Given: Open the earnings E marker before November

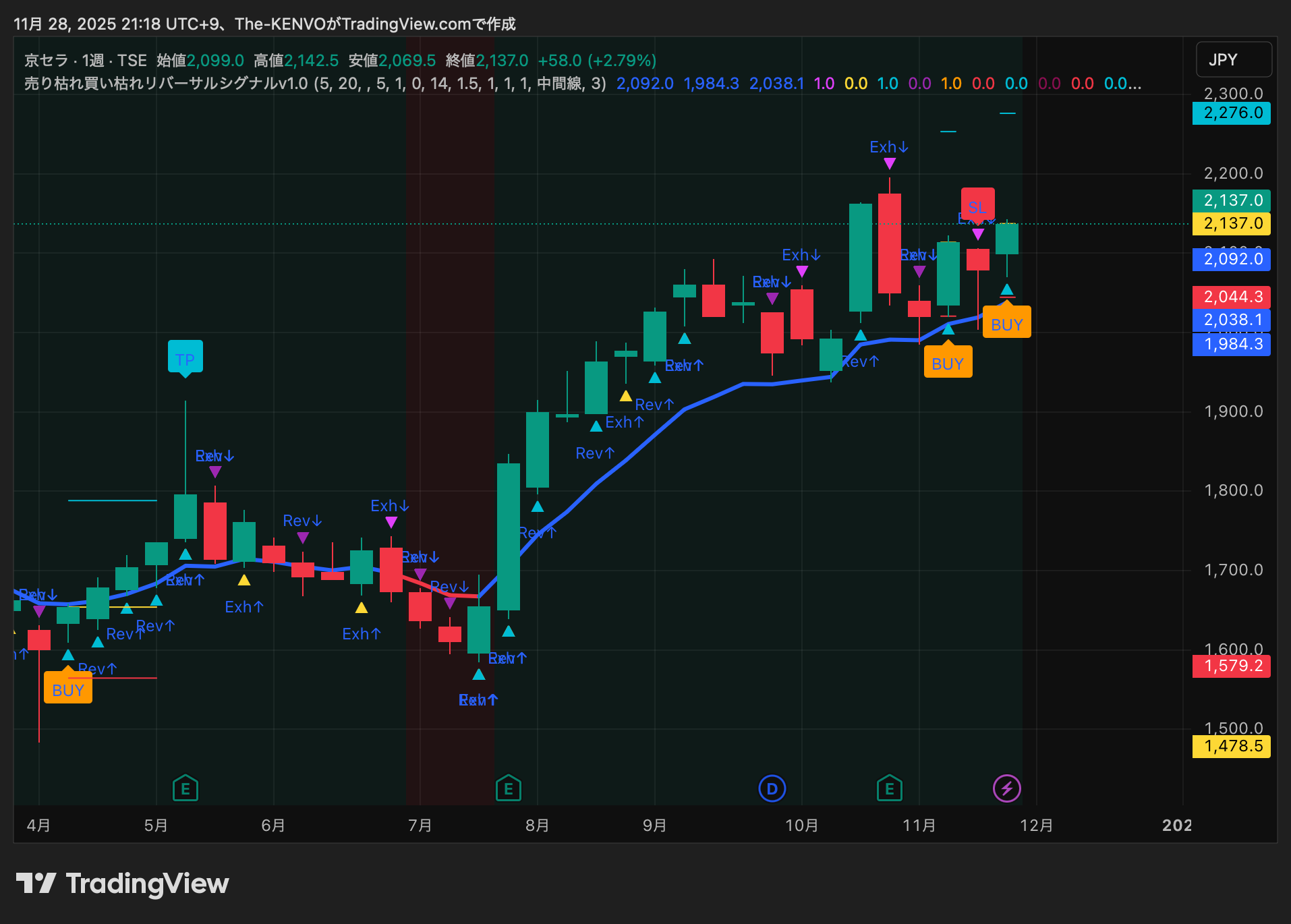Looking at the screenshot, I should point(889,788).
